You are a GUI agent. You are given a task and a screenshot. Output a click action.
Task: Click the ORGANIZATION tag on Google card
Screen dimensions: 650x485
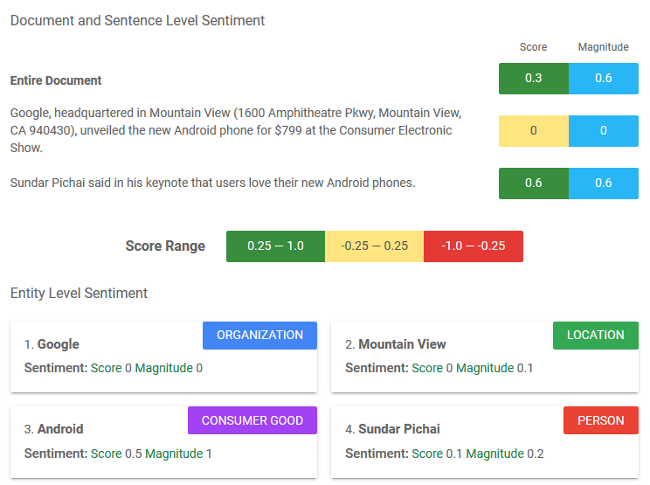pos(260,336)
